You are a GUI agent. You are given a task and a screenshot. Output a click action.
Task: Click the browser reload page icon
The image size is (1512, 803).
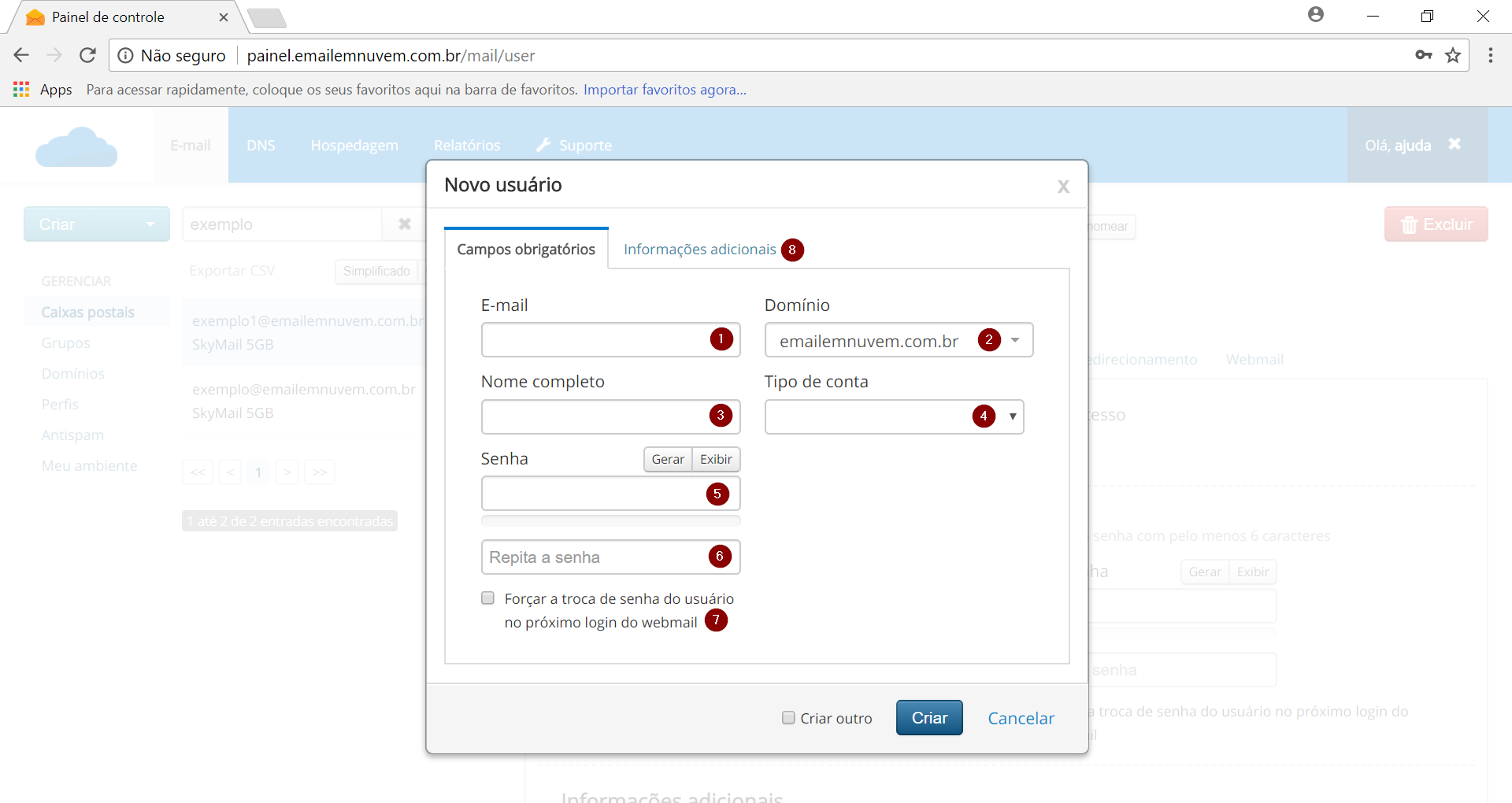[87, 55]
